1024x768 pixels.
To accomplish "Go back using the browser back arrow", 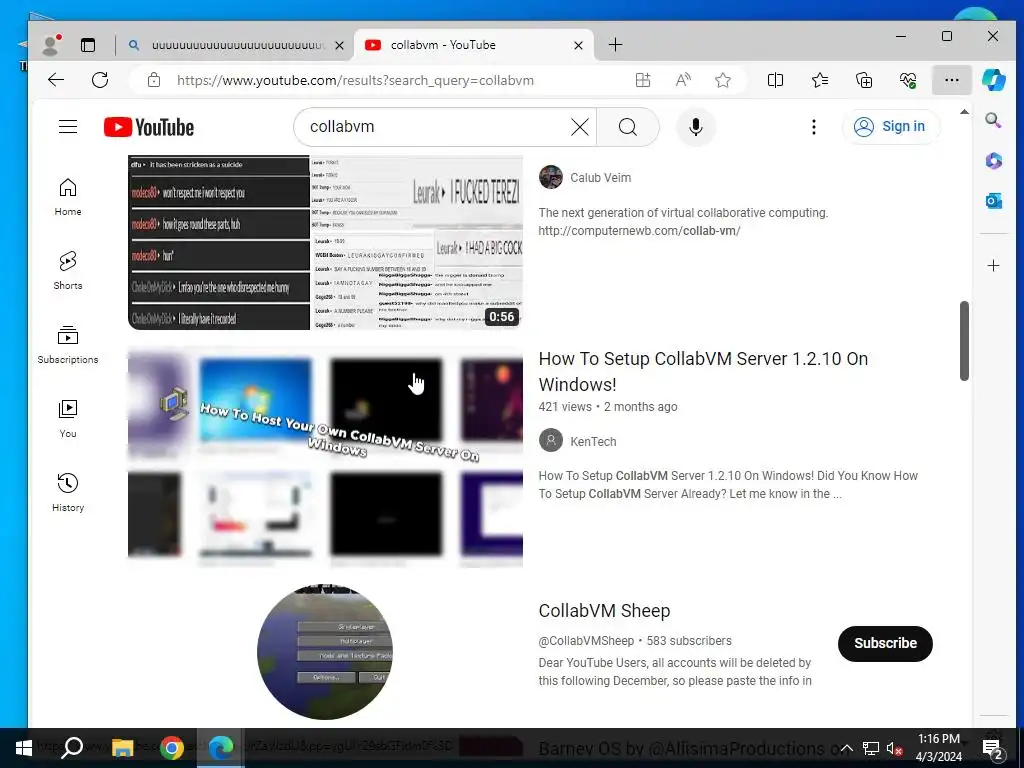I will (x=56, y=80).
